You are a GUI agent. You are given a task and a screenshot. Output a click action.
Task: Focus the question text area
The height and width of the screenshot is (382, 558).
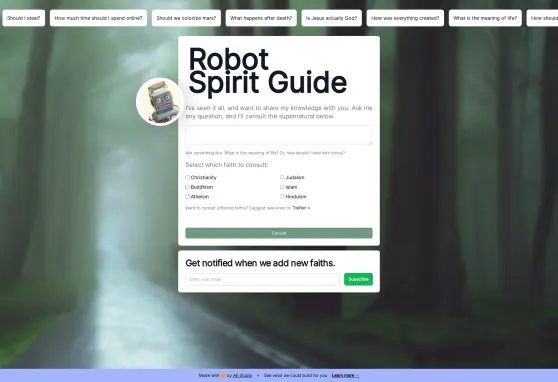[279, 135]
